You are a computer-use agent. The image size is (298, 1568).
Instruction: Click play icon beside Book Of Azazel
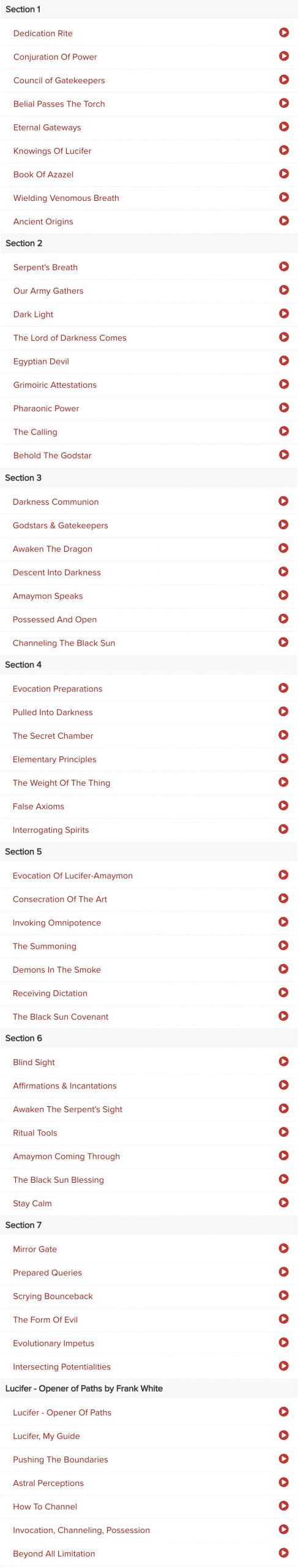click(284, 173)
